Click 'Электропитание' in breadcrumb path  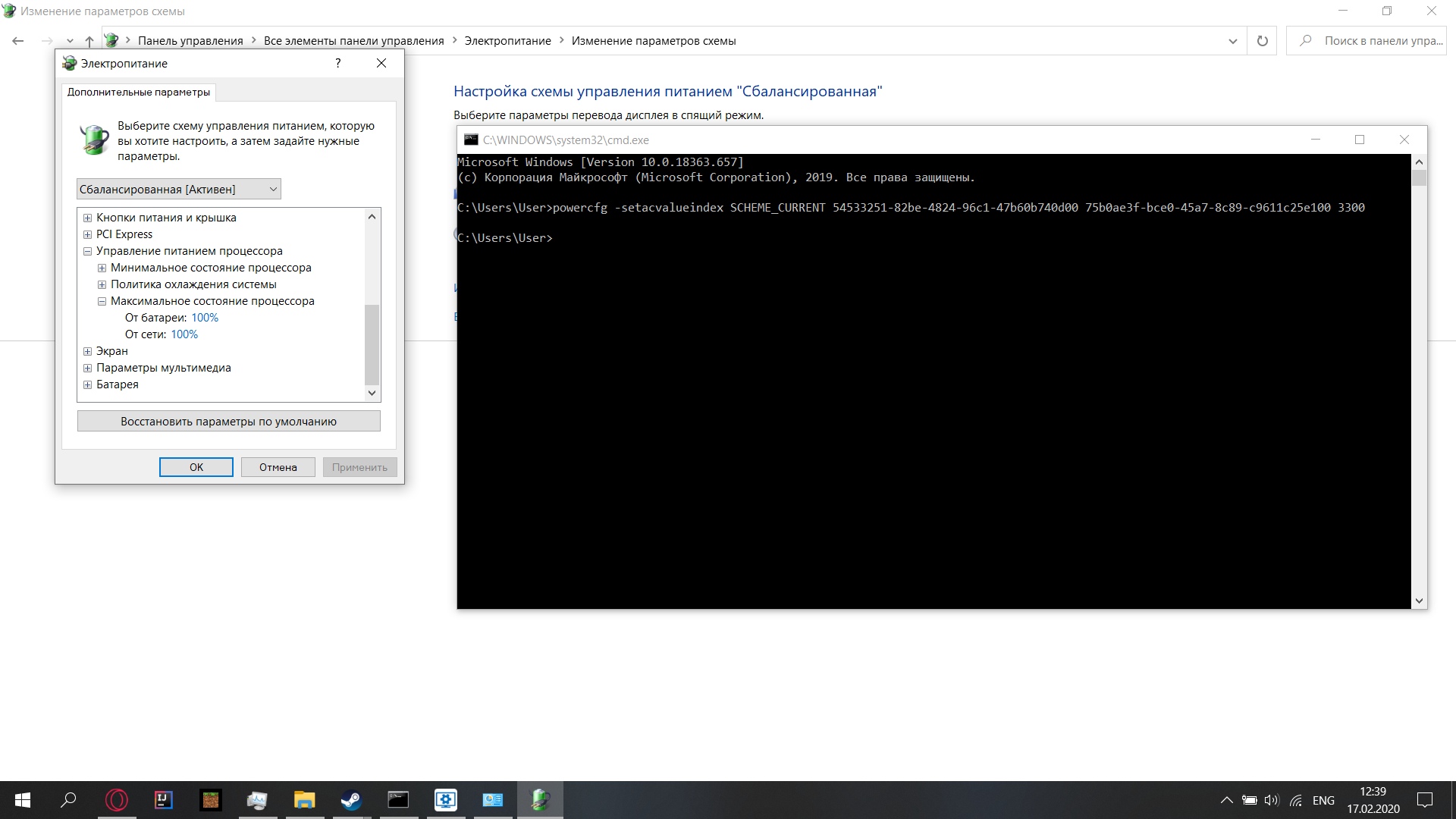[x=507, y=41]
